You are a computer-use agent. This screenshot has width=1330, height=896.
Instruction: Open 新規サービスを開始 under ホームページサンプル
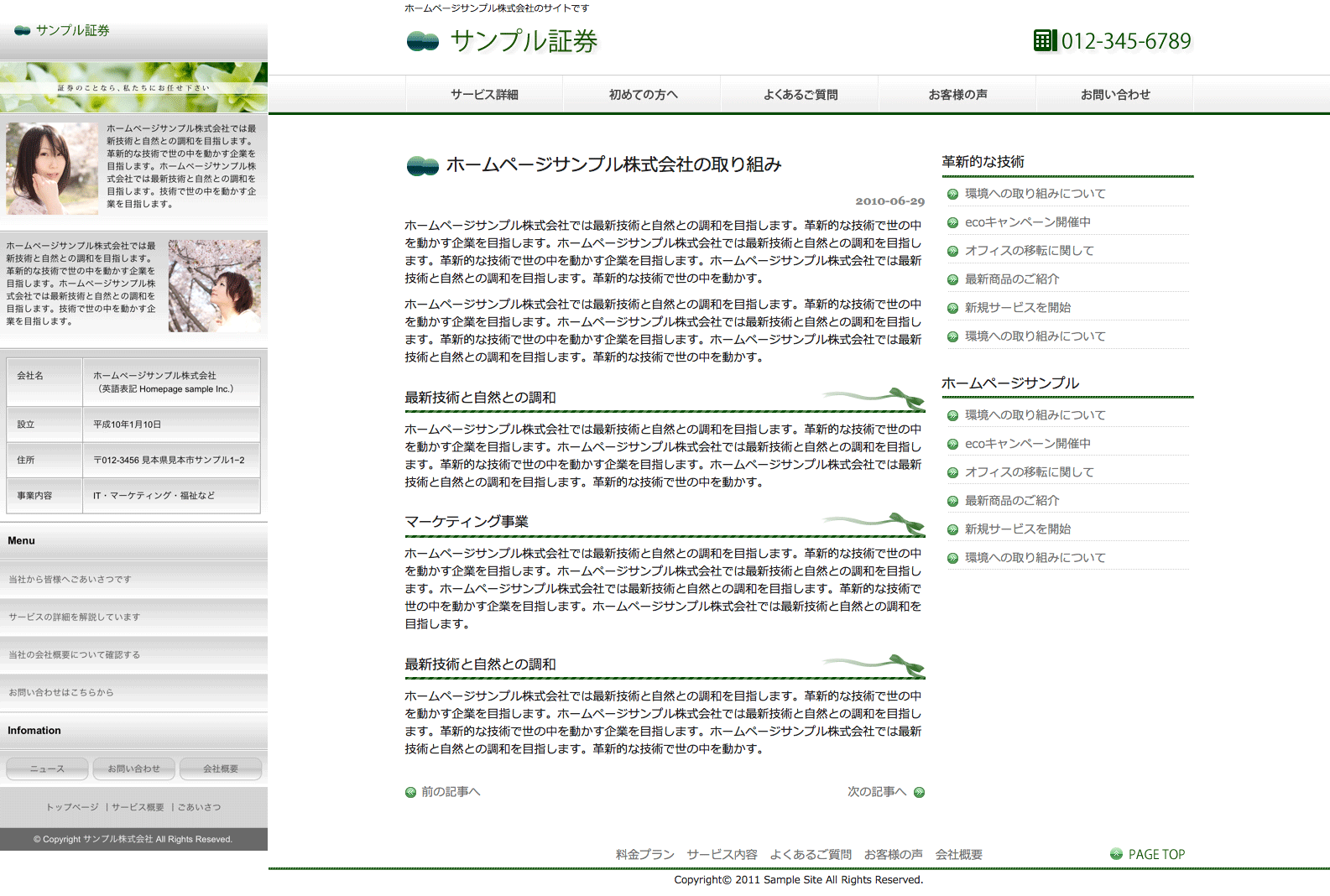tap(1017, 529)
